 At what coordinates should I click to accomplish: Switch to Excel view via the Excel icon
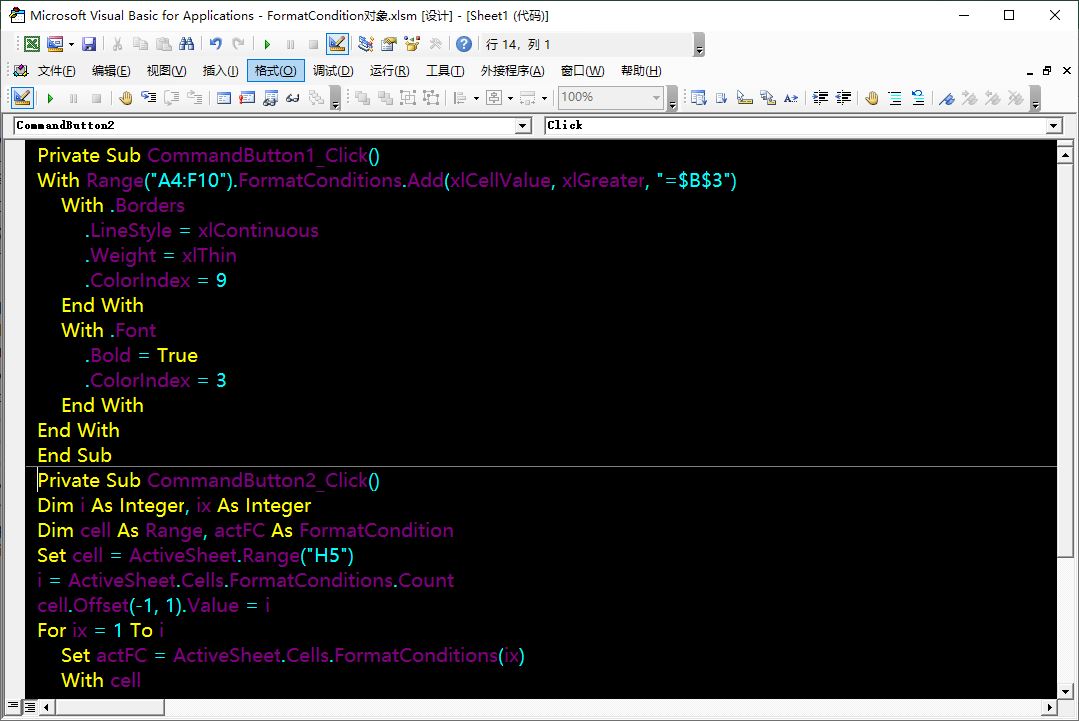click(32, 45)
